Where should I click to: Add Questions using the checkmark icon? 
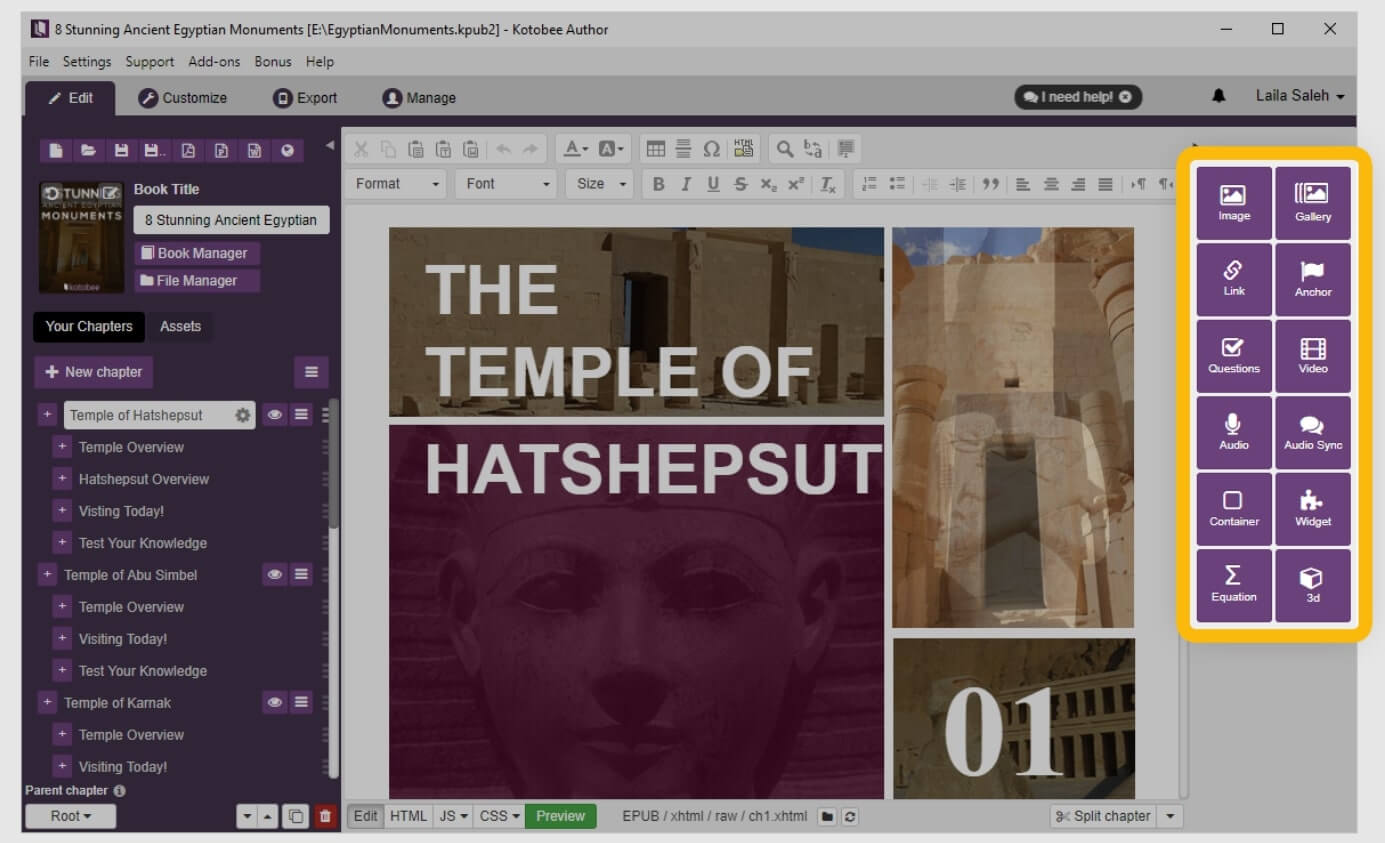tap(1233, 355)
